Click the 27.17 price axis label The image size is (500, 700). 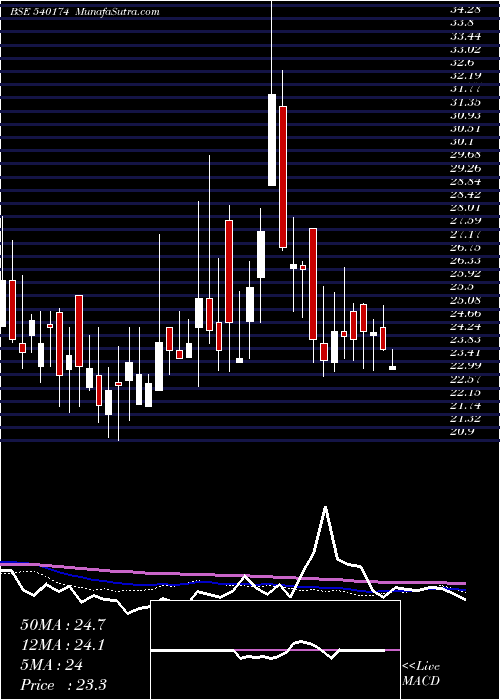[465, 234]
